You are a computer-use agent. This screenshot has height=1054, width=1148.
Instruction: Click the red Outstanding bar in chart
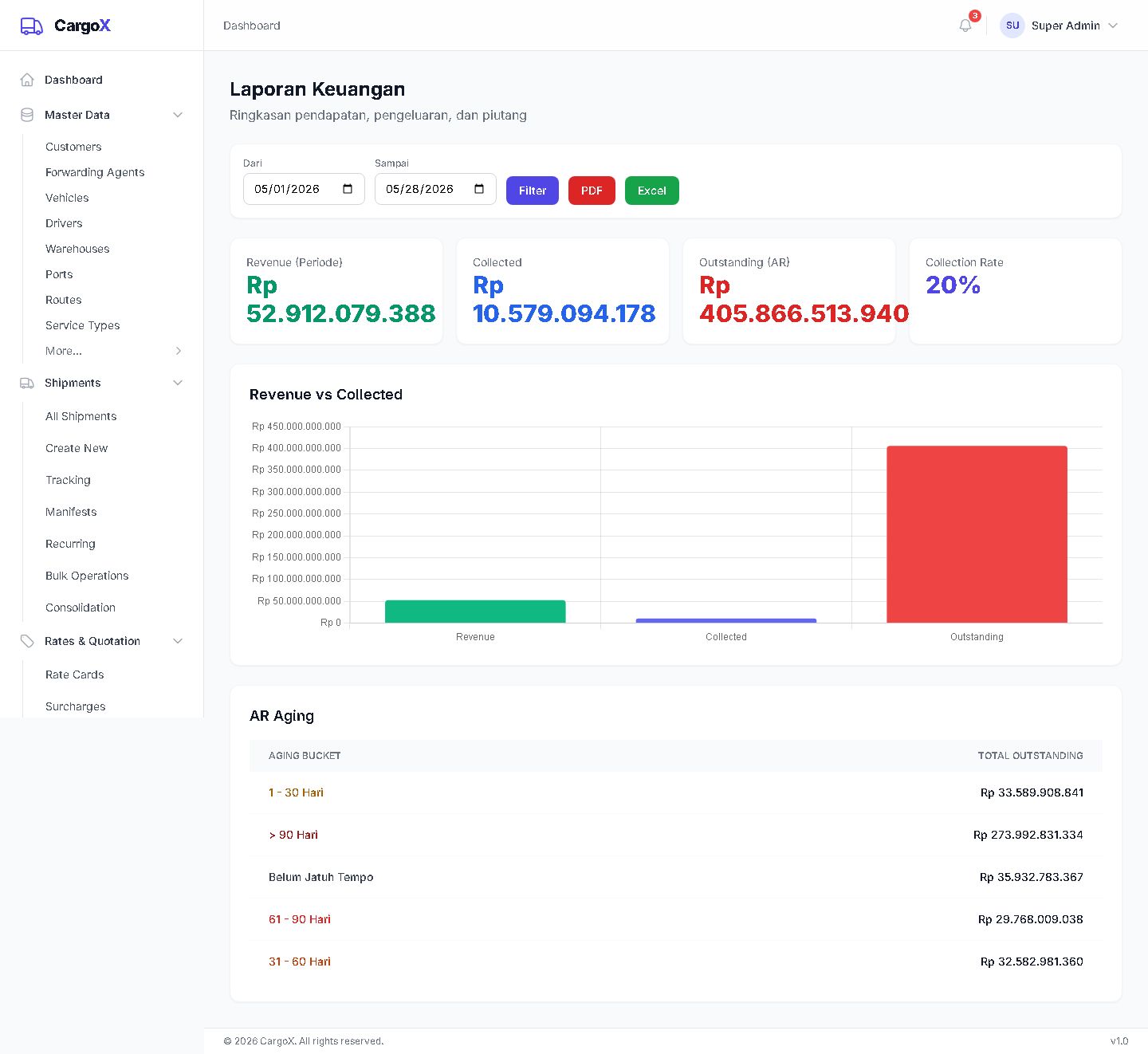[x=977, y=534]
